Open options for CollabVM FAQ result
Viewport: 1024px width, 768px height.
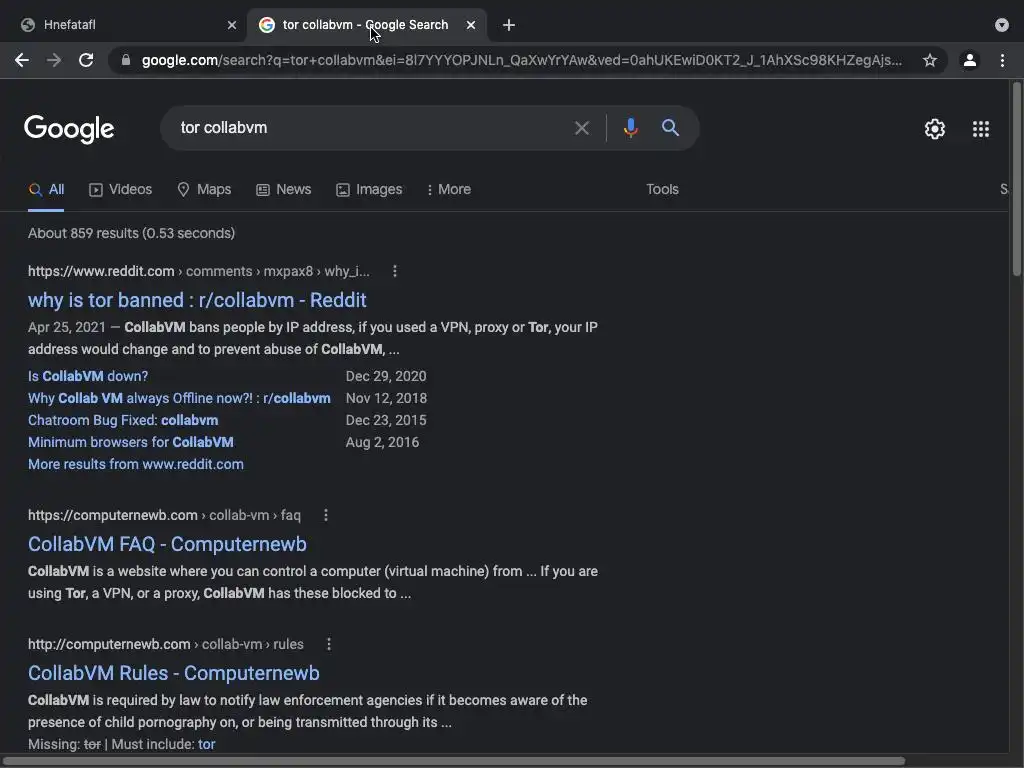click(326, 515)
